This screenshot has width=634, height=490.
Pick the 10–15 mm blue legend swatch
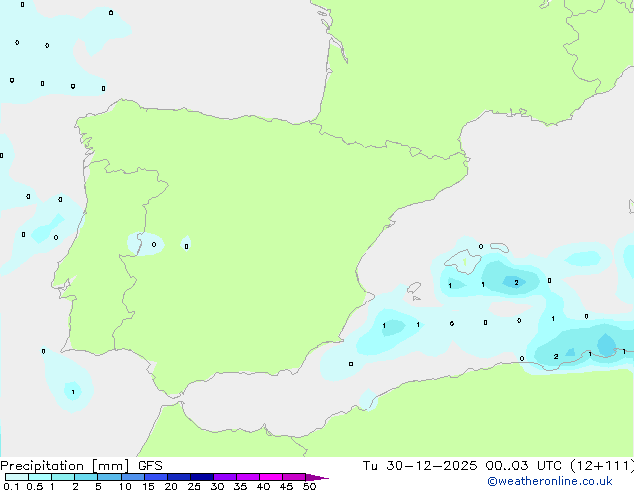click(x=133, y=477)
